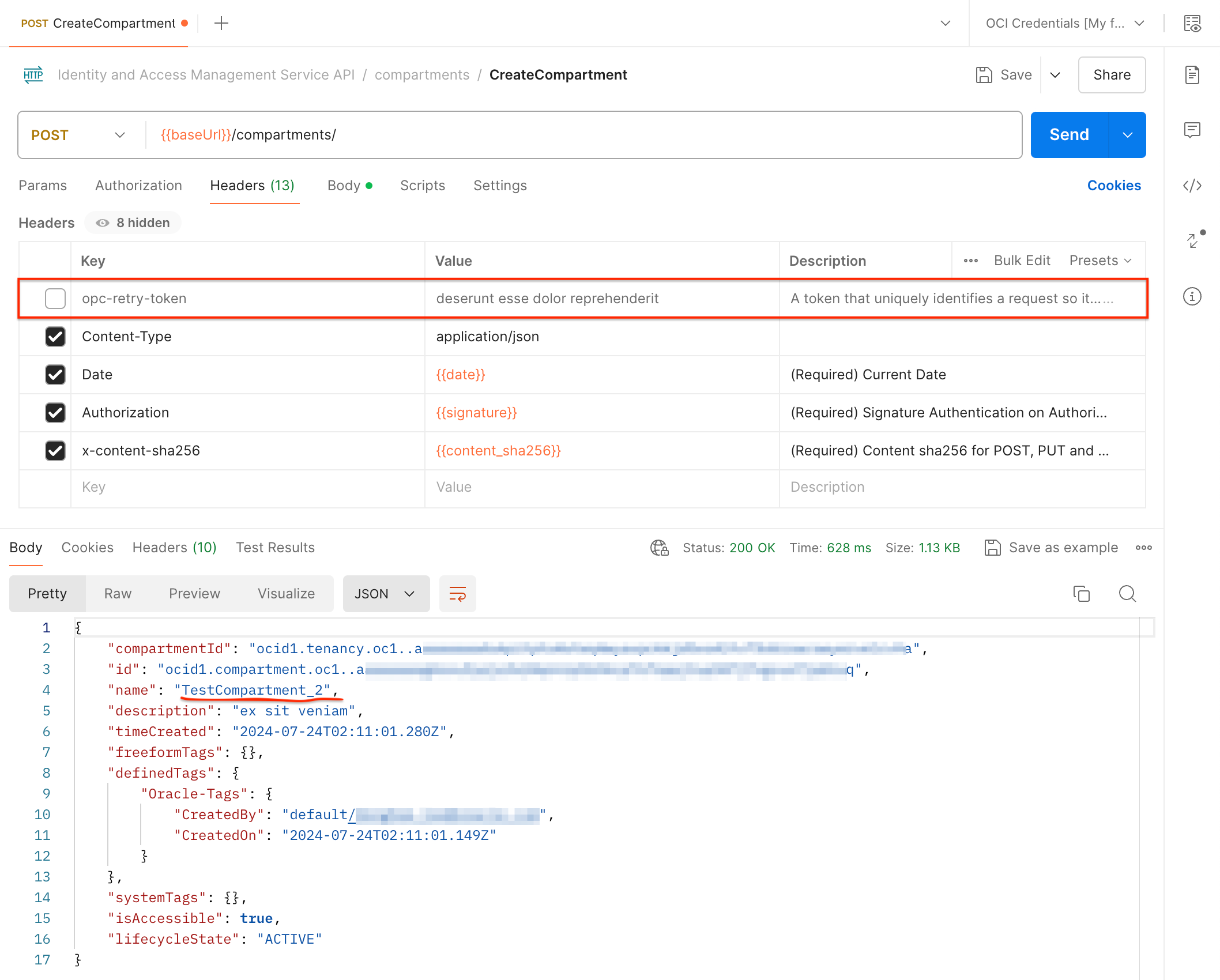
Task: Click the Save floppy disk icon
Action: point(984,75)
